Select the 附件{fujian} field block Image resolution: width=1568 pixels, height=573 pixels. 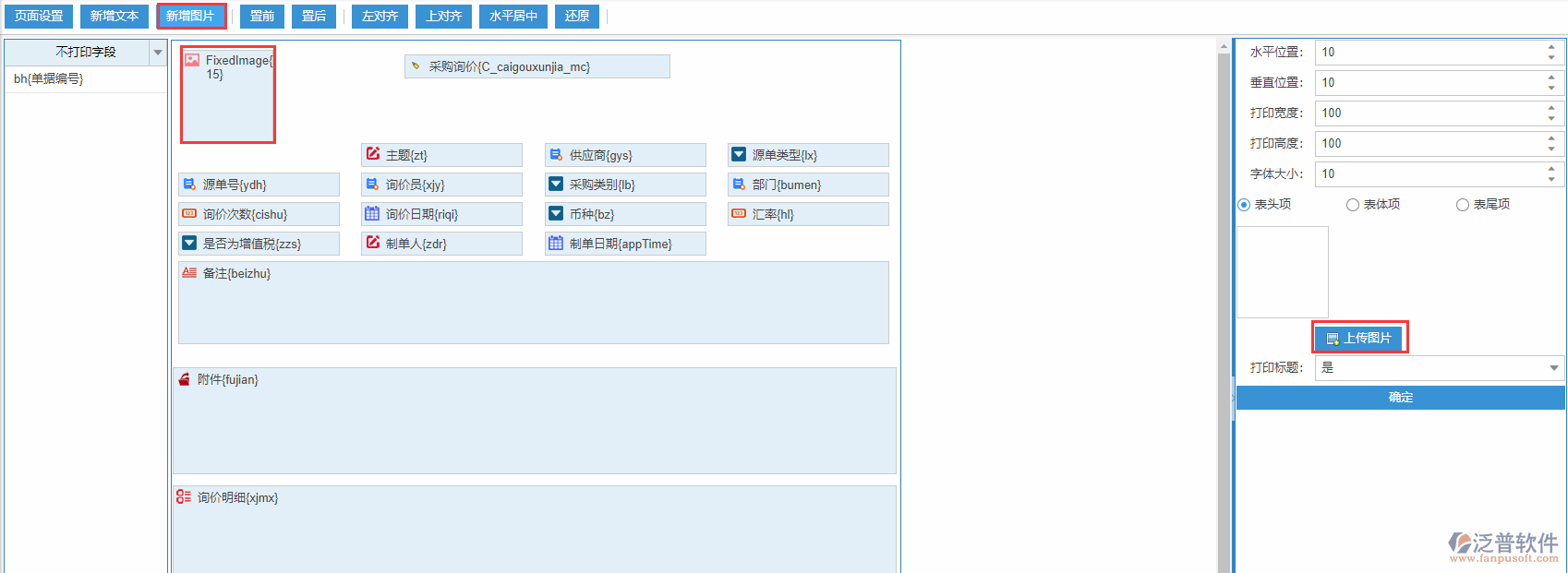pyautogui.click(x=535, y=421)
